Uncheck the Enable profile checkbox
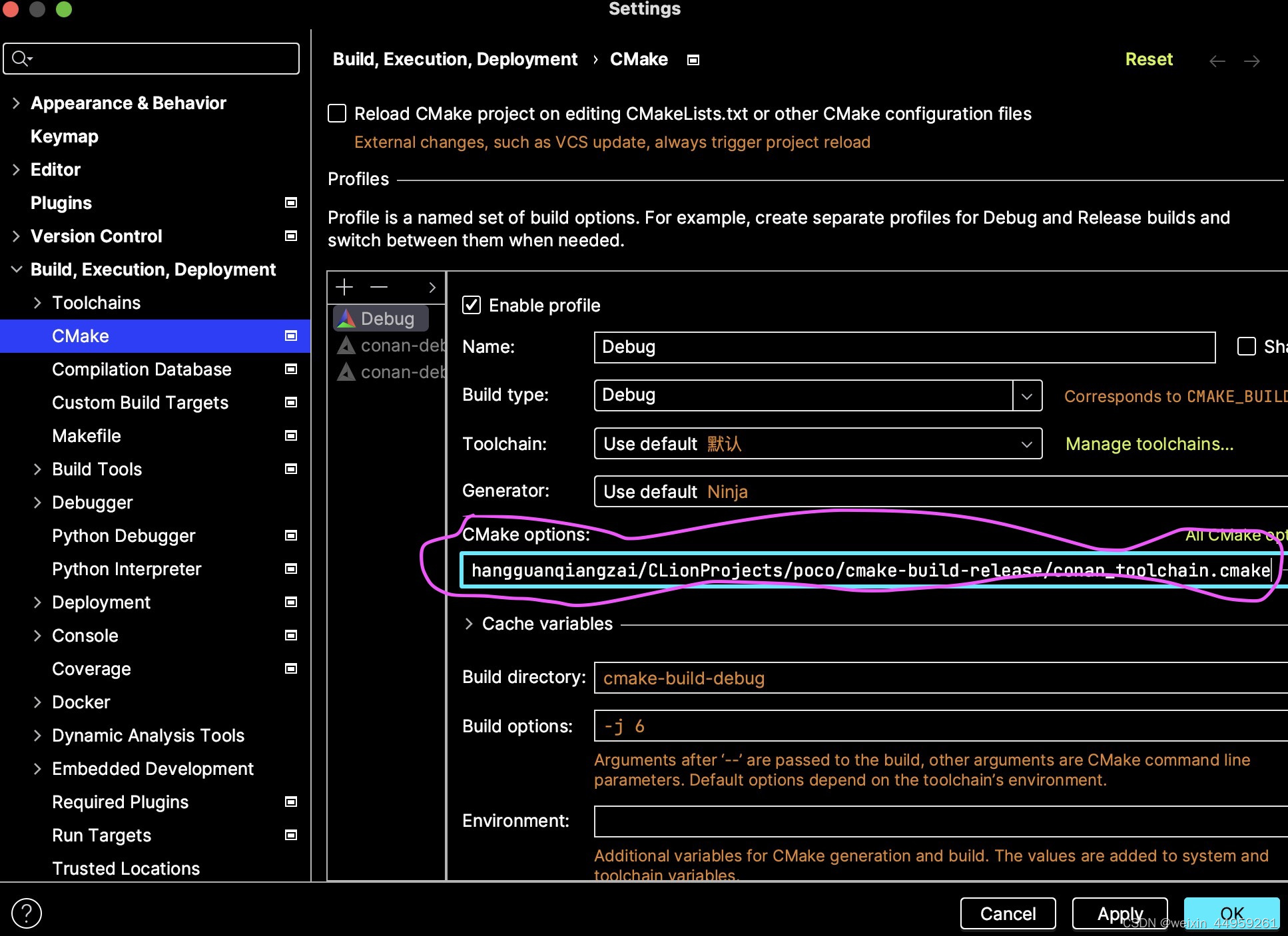 point(472,305)
